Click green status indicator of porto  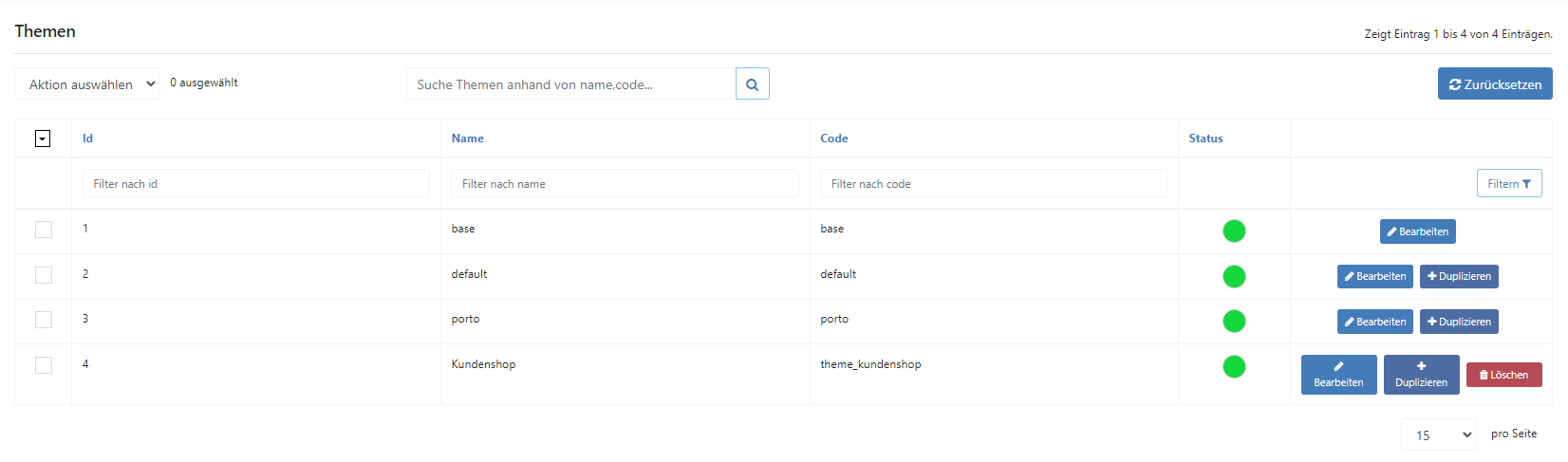1234,322
